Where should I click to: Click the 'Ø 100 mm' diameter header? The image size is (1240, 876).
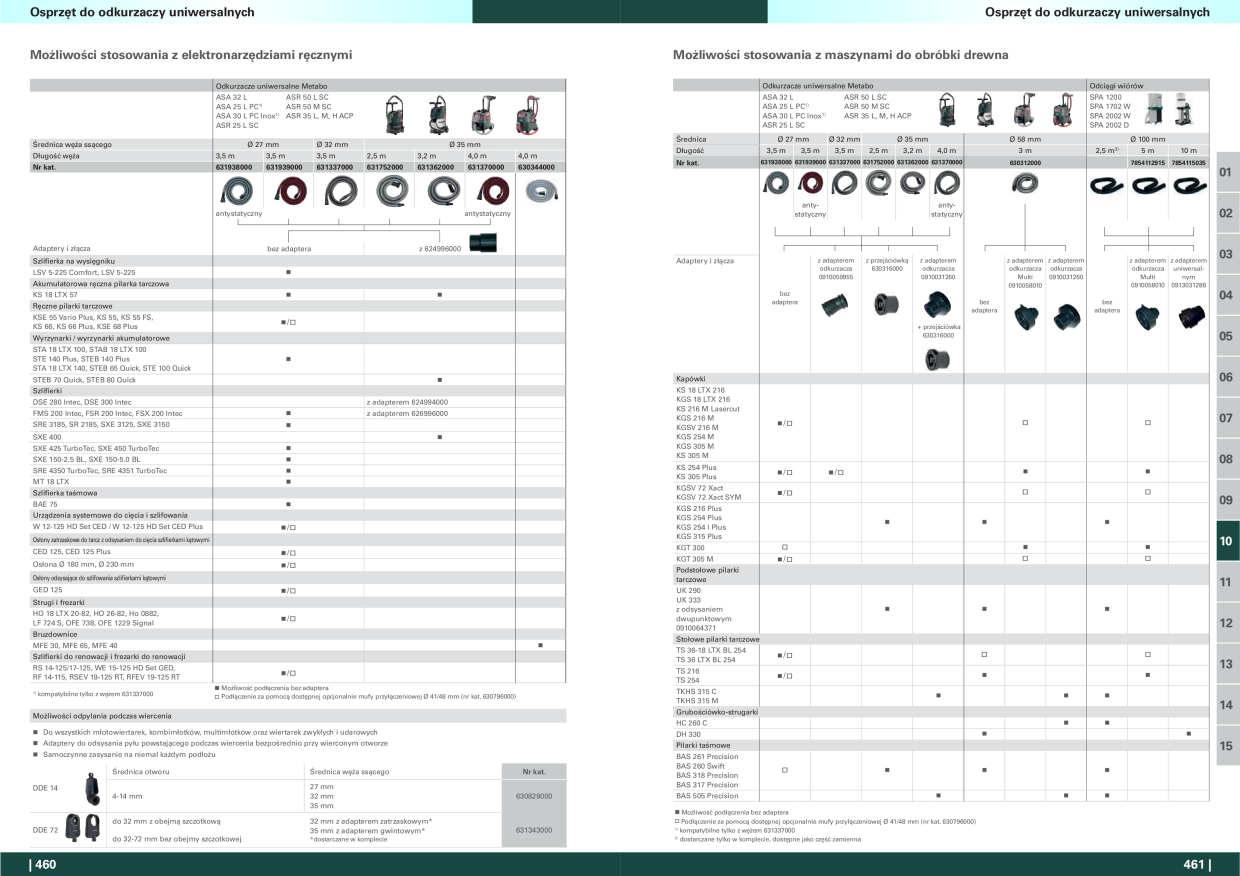[1148, 139]
